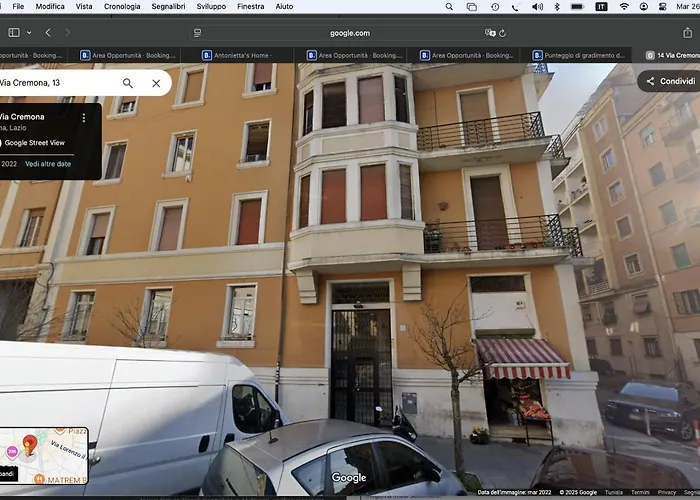The image size is (700, 500).
Task: Open the Segnalibri menu
Action: [x=168, y=6]
